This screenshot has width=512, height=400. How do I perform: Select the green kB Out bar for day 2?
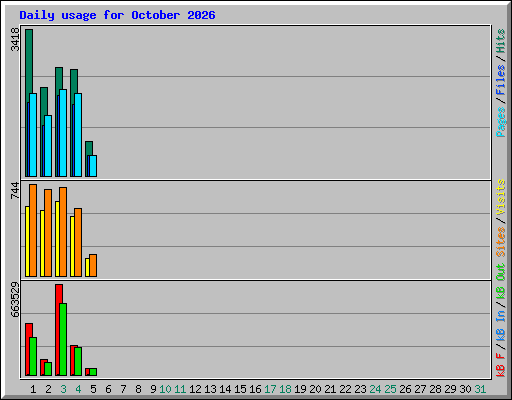(x=48, y=369)
